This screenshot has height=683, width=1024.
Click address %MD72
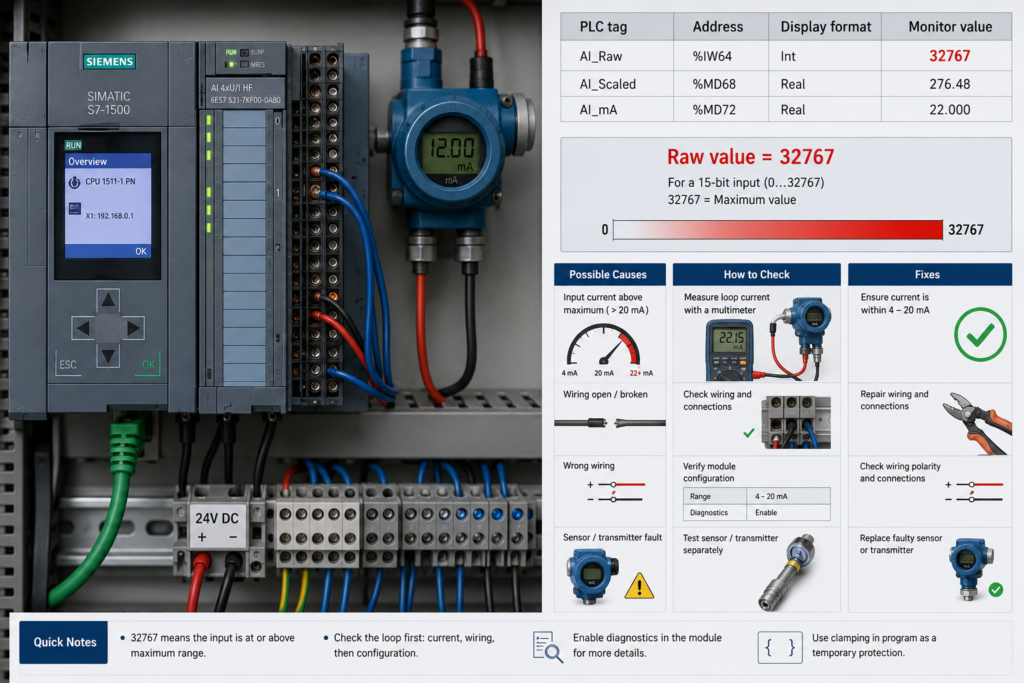point(714,110)
